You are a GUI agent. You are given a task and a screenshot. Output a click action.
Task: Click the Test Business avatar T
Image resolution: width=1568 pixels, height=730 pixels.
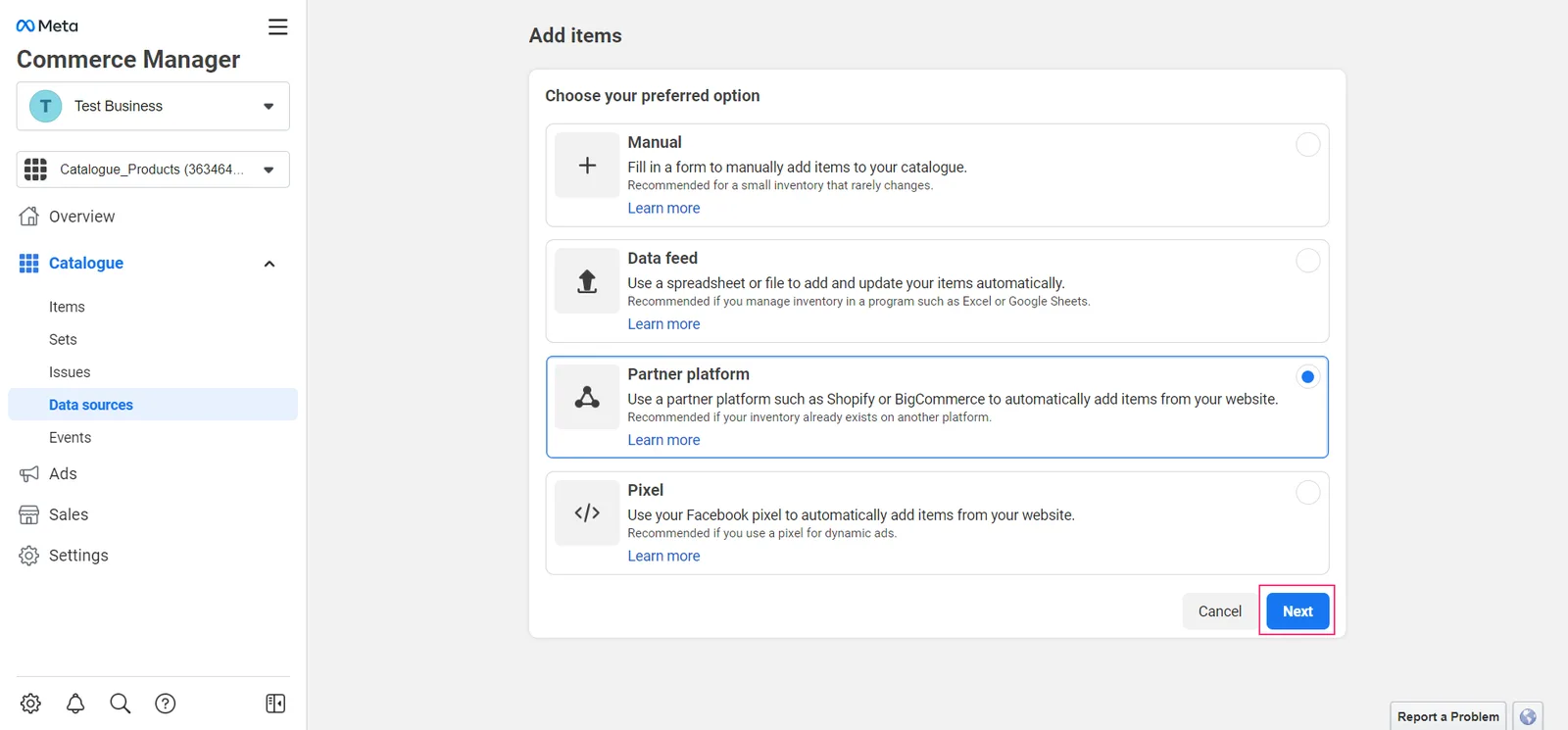click(46, 106)
